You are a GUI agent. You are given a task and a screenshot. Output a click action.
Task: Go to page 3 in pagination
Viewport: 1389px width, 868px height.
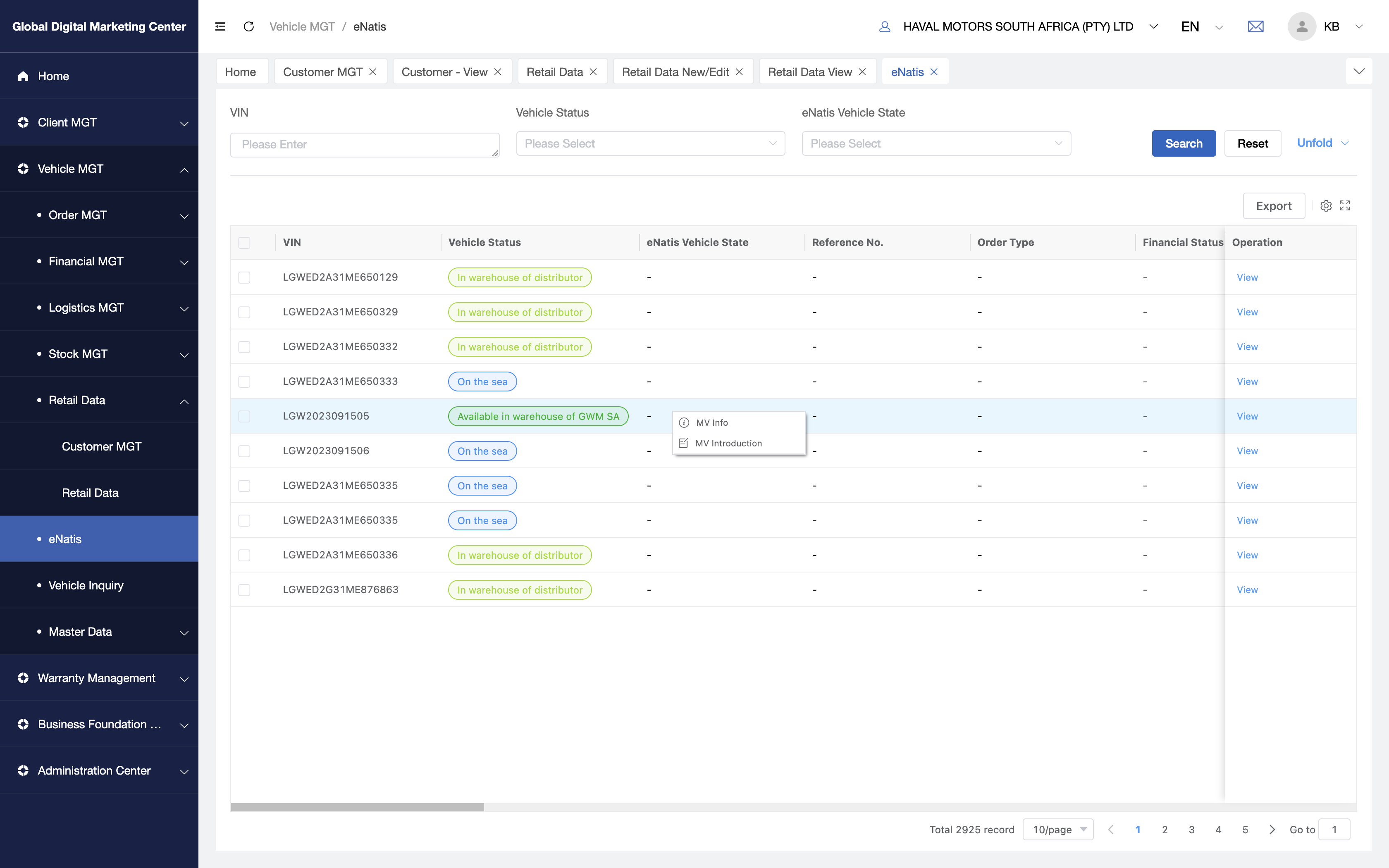coord(1191,830)
